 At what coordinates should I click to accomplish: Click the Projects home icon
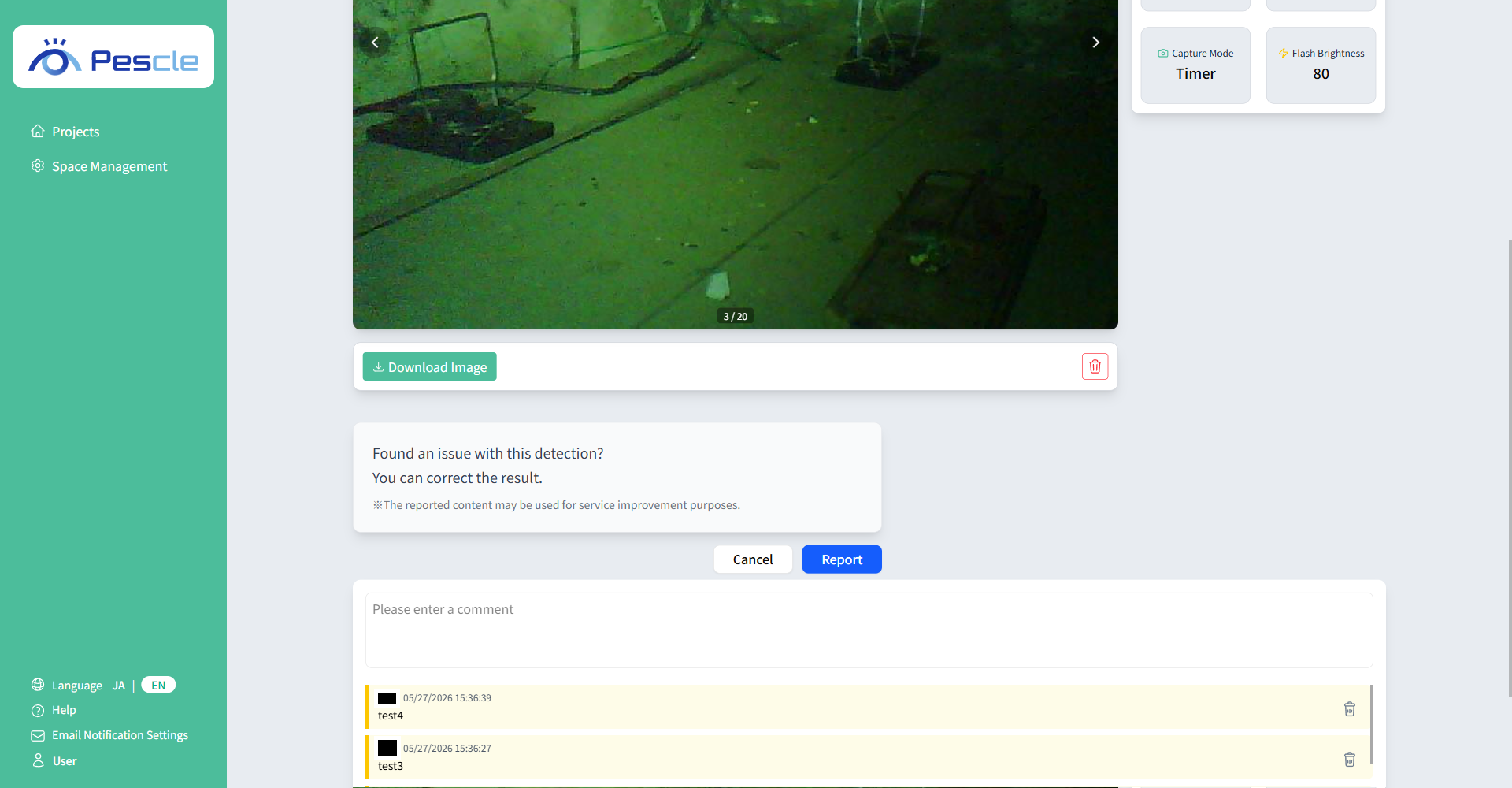tap(38, 131)
